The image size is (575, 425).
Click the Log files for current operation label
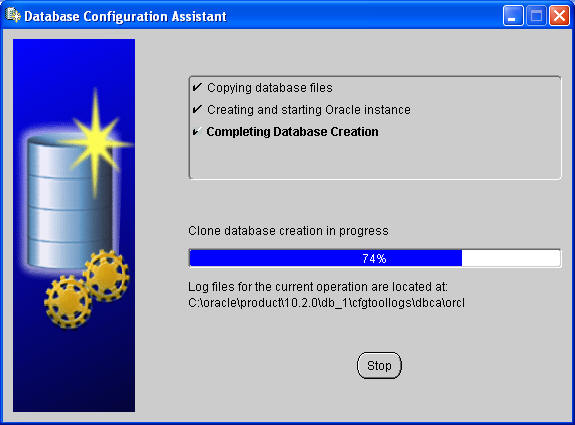tap(318, 286)
